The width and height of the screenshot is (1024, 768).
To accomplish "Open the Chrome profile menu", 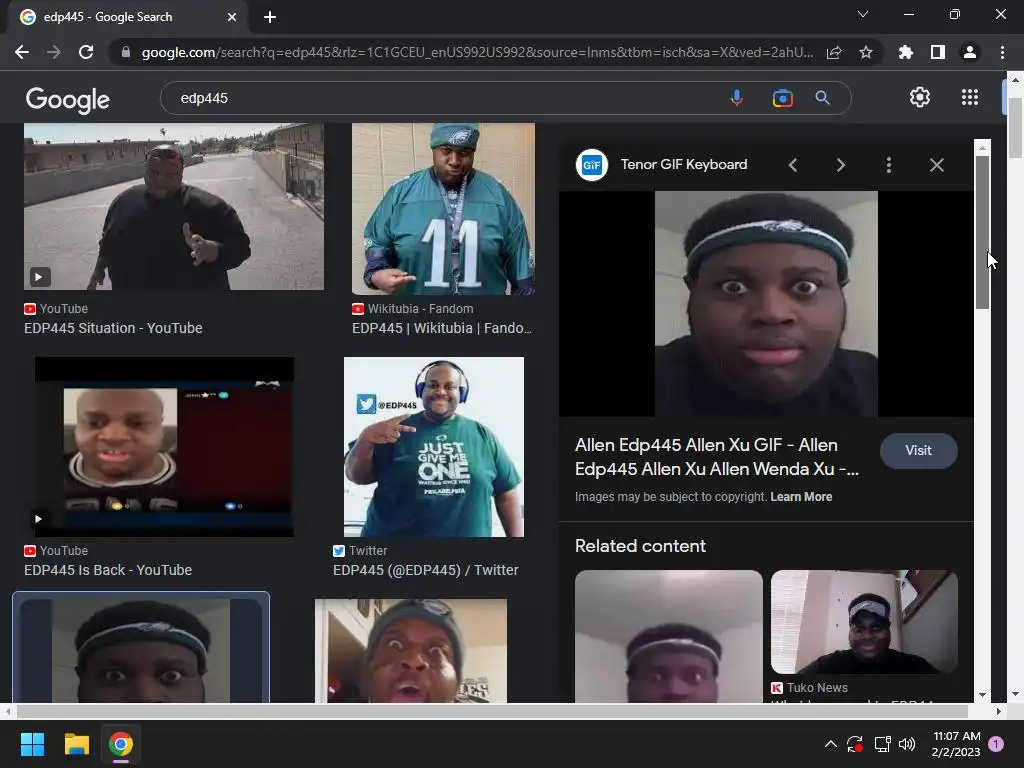I will [970, 52].
